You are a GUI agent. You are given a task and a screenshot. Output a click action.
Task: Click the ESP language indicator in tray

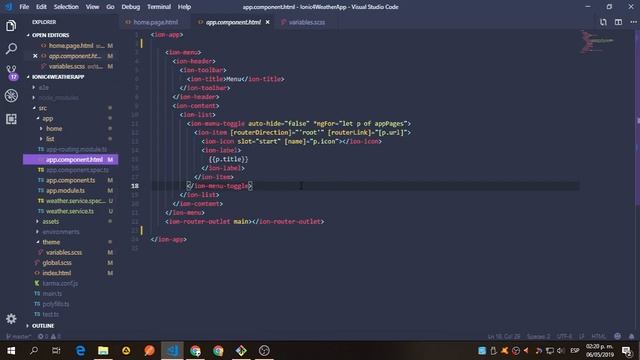tap(575, 351)
